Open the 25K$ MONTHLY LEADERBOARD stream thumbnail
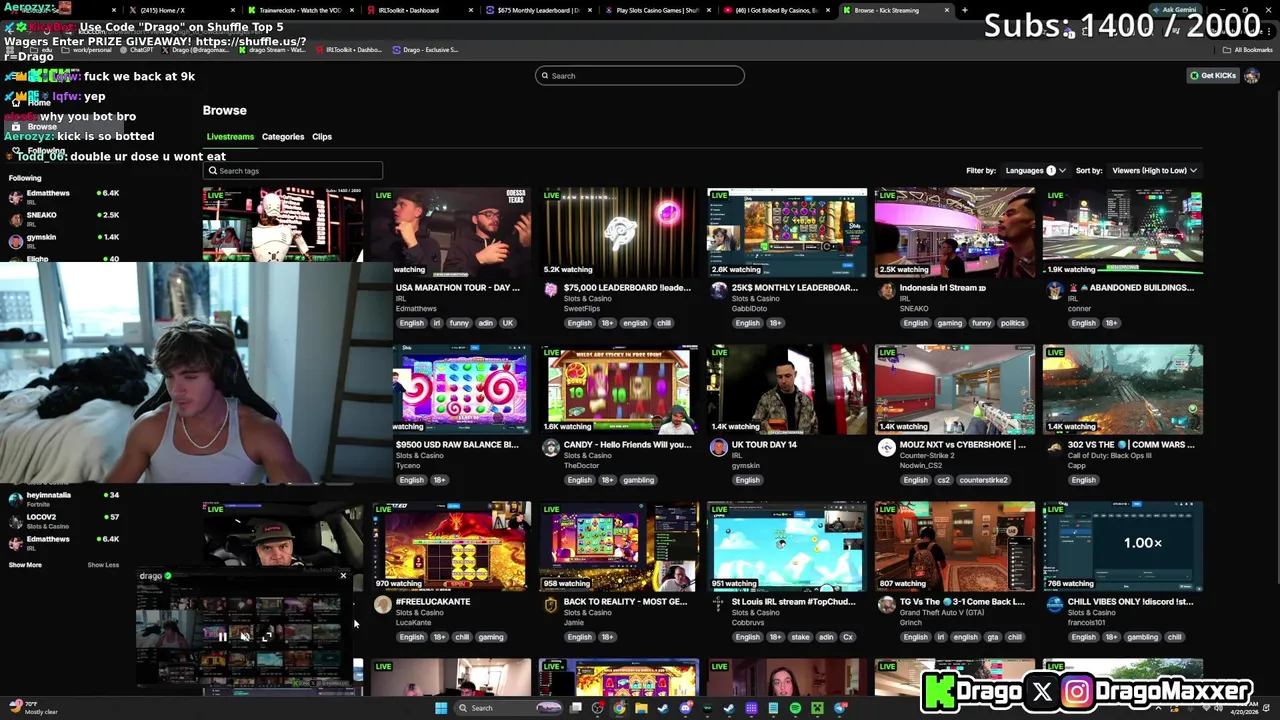 point(787,232)
